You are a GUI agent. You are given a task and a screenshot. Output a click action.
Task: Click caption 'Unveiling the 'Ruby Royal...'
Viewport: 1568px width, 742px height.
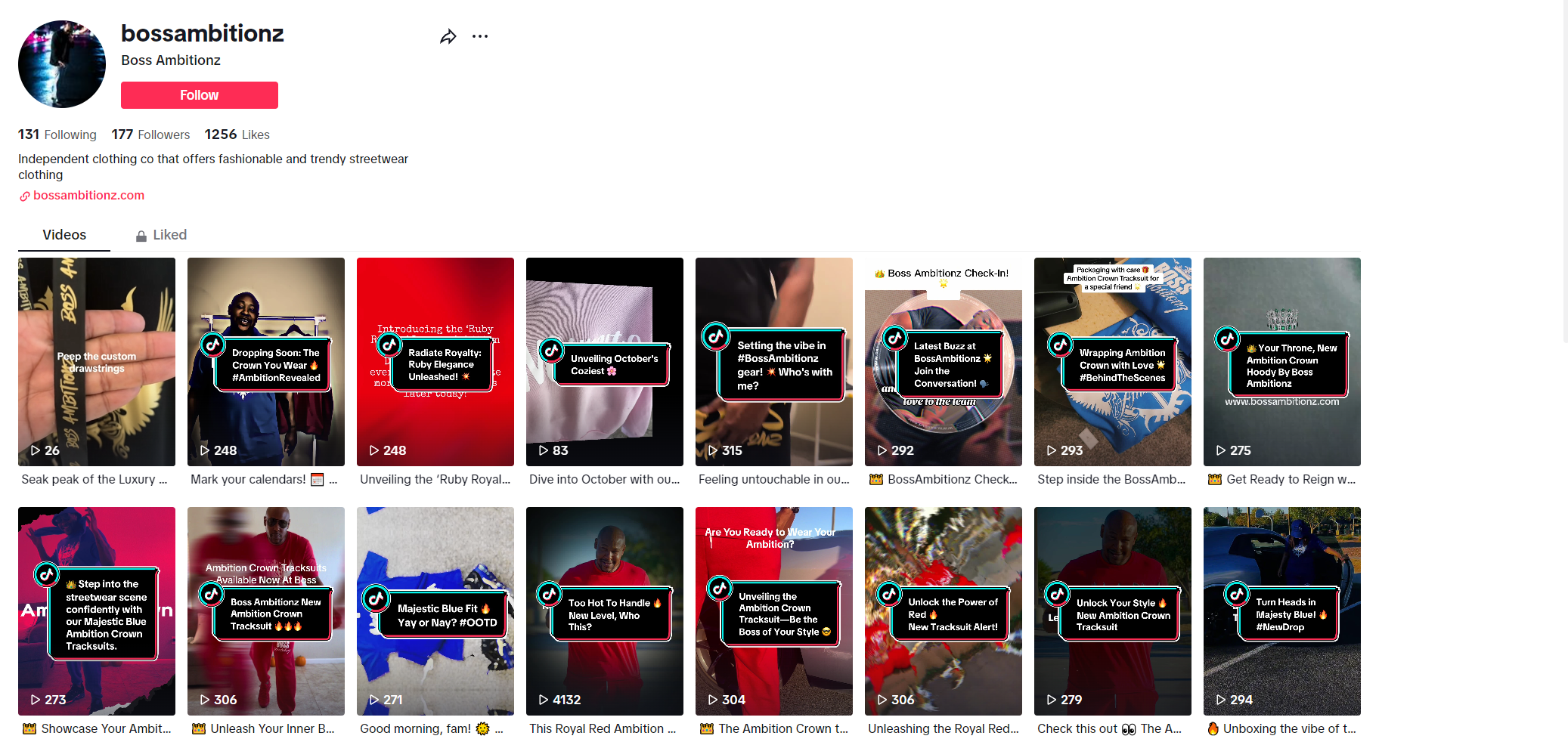[x=435, y=479]
